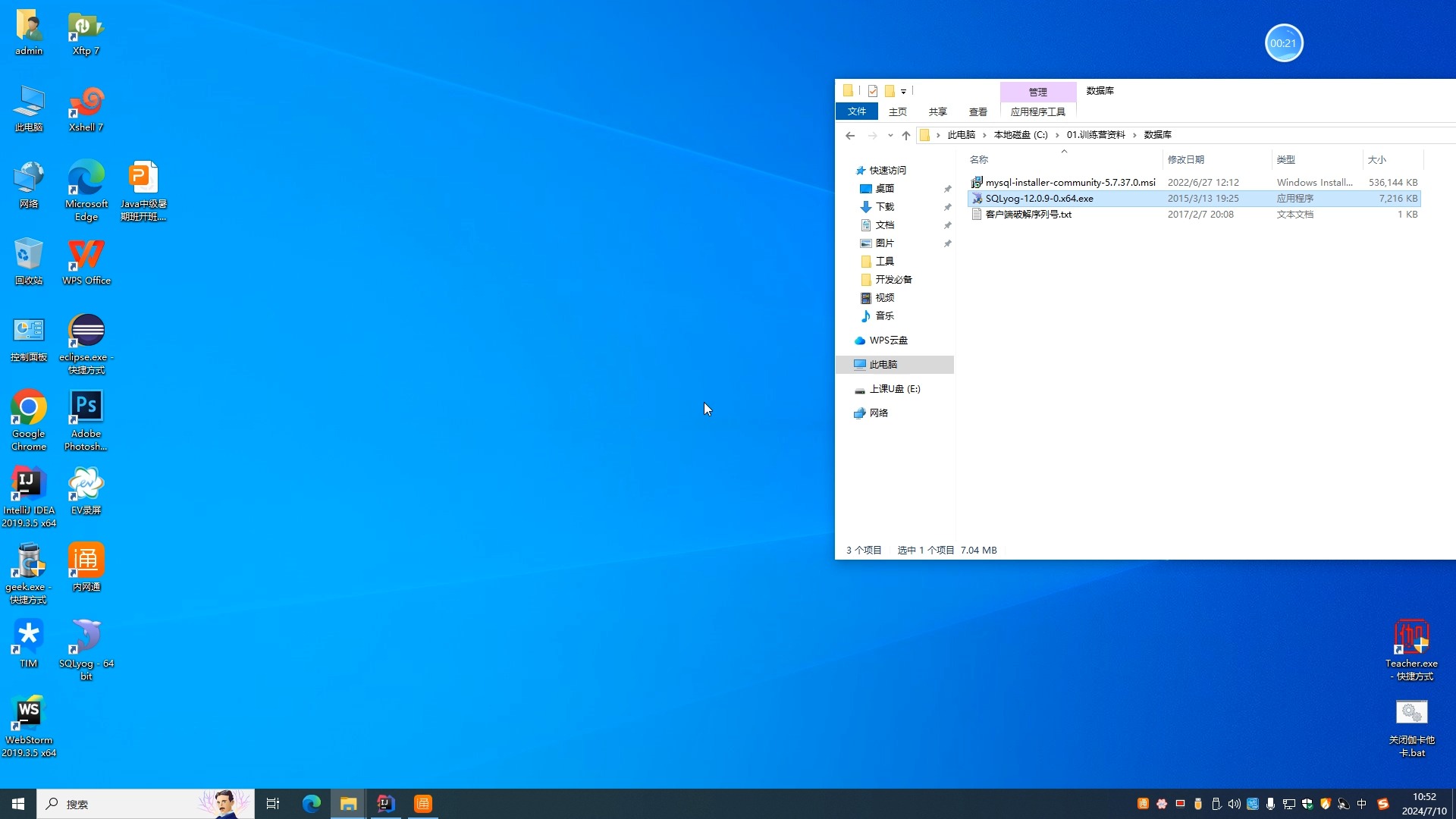
Task: Select the Teacher.exe shortcut icon
Action: coord(1411,651)
